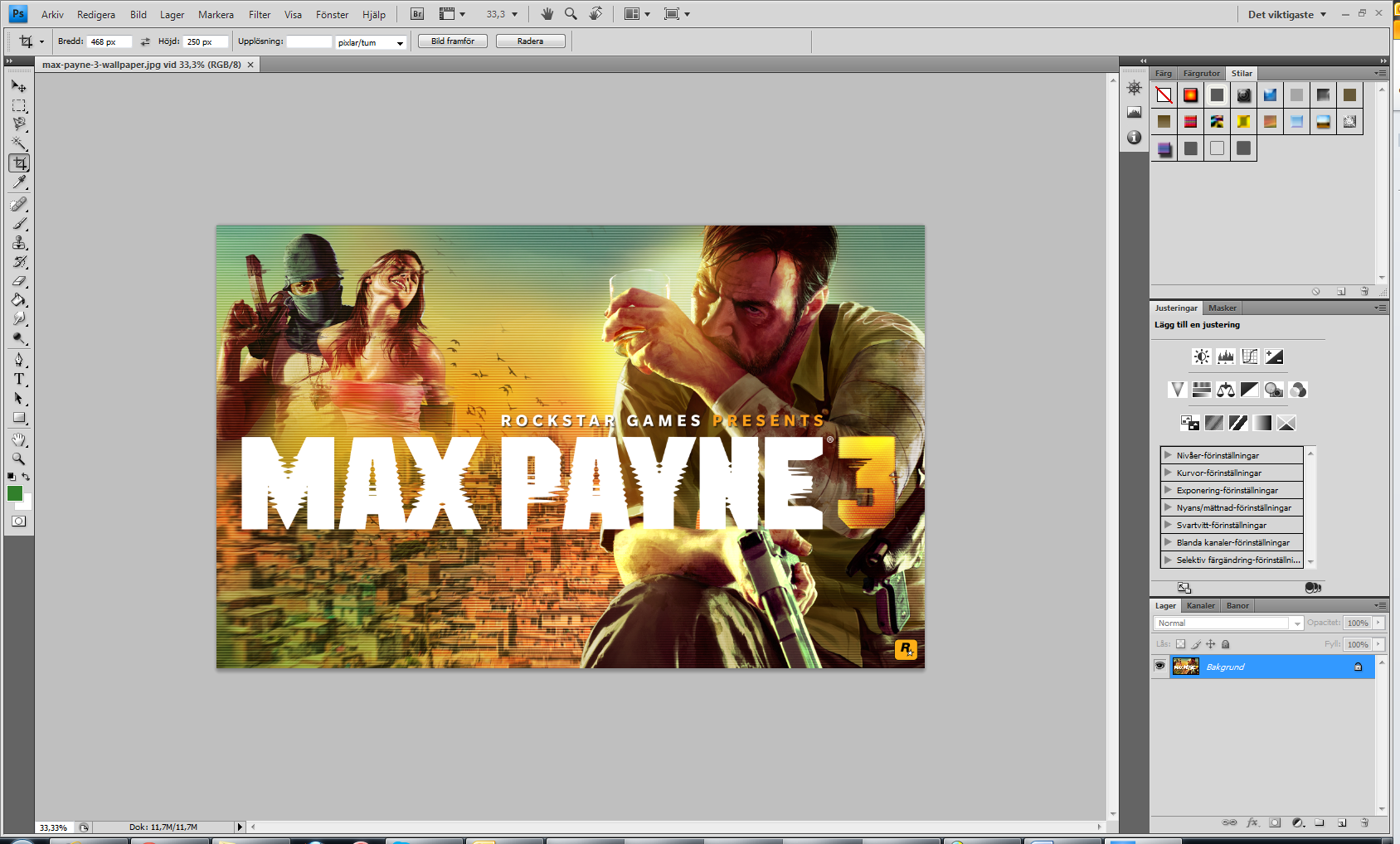Open the Filter menu
Screen dimensions: 1400x844
260,14
